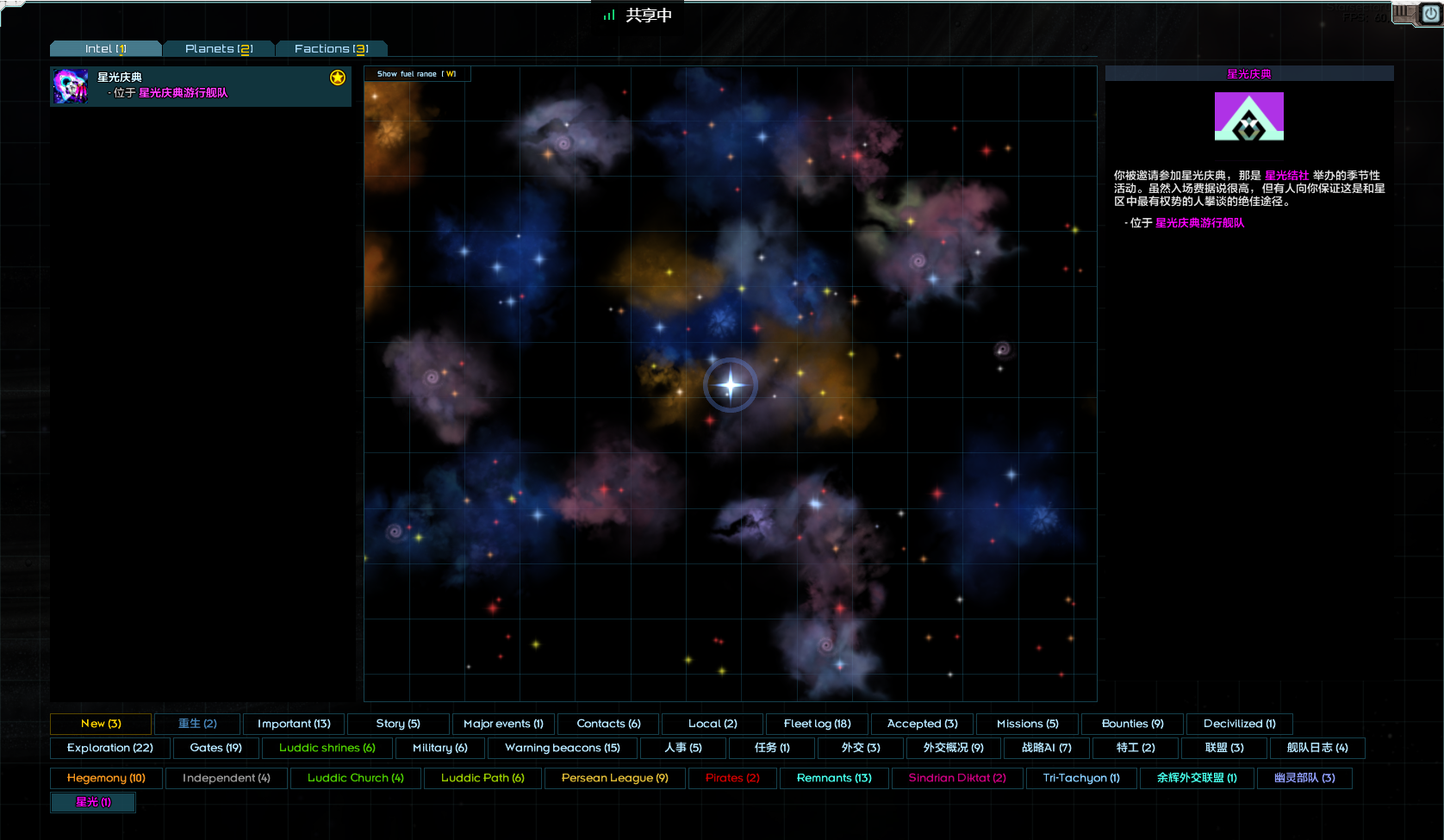Click the purple faction emblem in detail panel
The height and width of the screenshot is (840, 1444).
(x=1248, y=116)
